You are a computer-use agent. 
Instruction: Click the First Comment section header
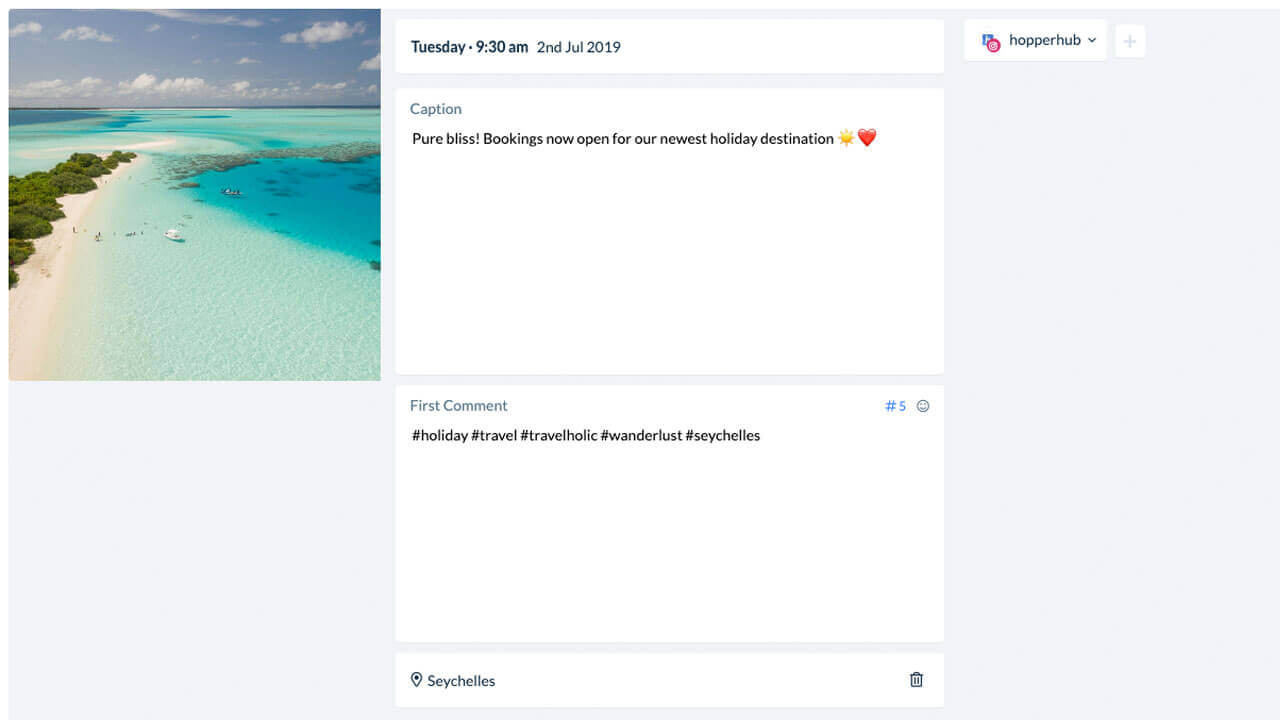coord(459,405)
